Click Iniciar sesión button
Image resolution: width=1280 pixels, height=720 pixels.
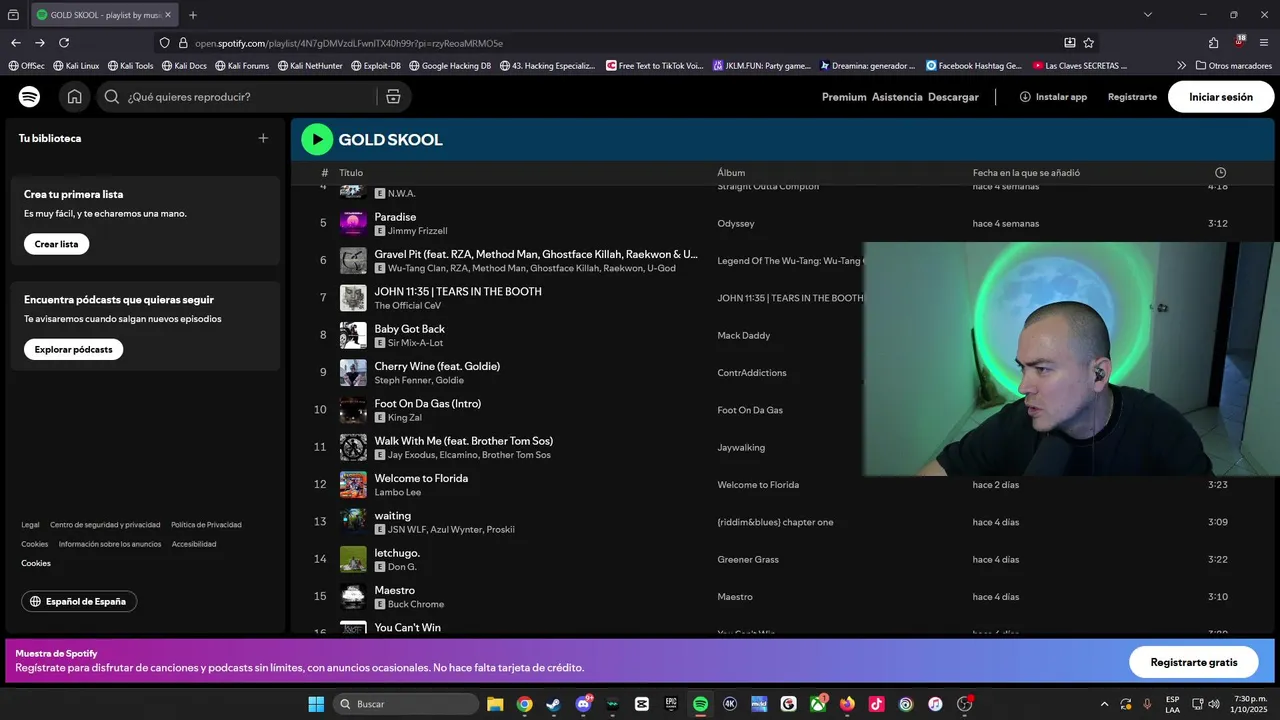(1221, 97)
